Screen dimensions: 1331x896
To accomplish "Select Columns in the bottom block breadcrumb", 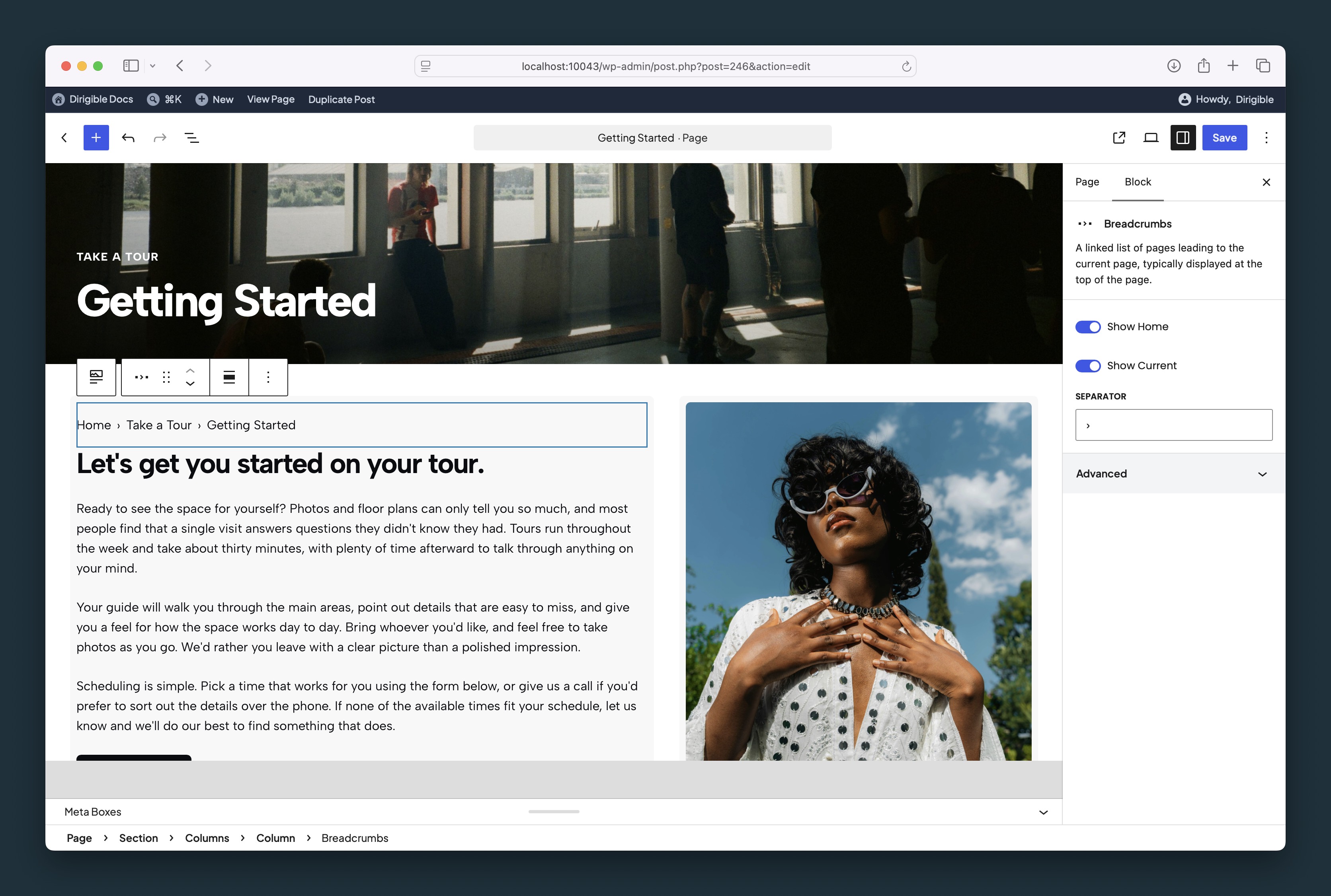I will coord(207,838).
